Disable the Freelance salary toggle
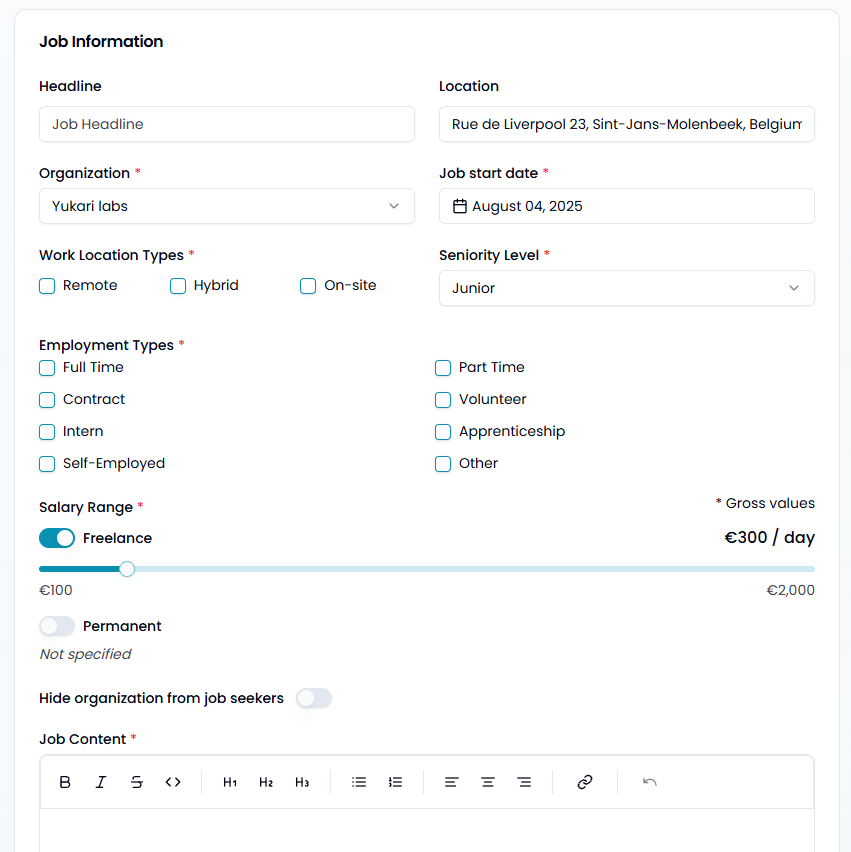851x852 pixels. (x=57, y=538)
